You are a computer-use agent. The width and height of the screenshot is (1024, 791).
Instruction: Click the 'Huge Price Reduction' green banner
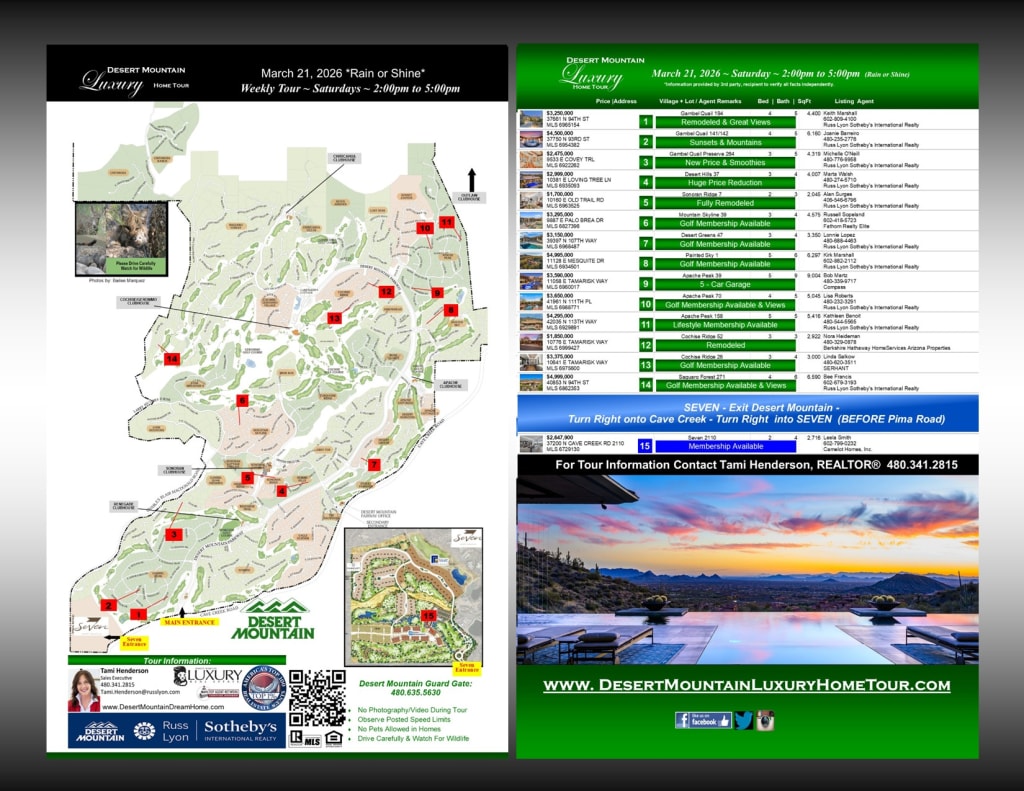coord(724,182)
